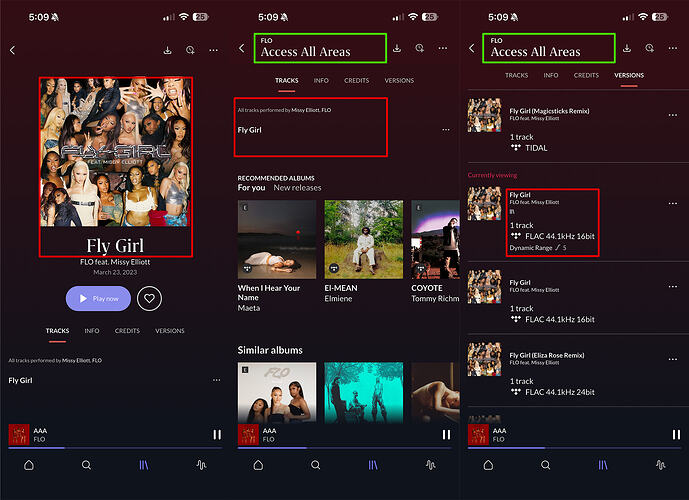Open three-dot options for Fly Girl track, middle screen
Viewport: 689px width, 500px height.
446,130
